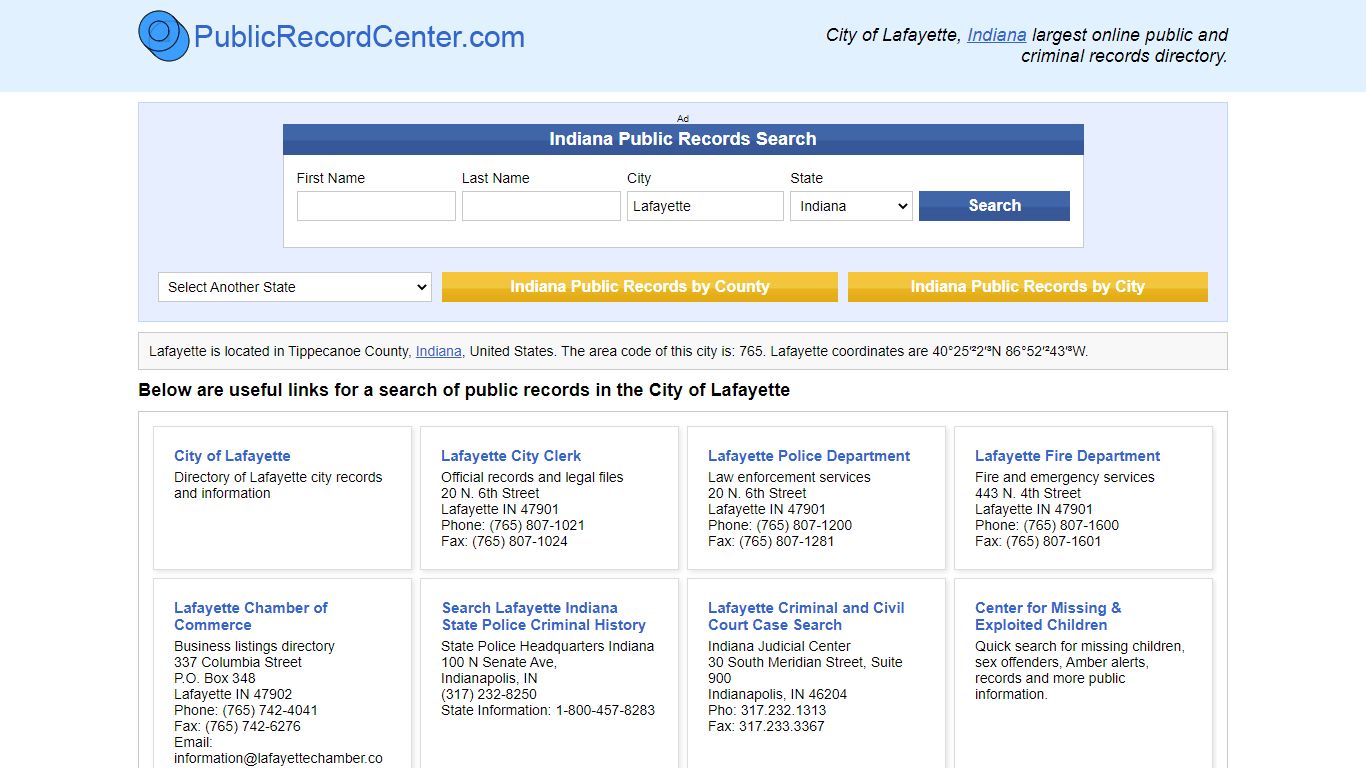Click the Ad label above search form
The width and height of the screenshot is (1366, 768).
(683, 118)
